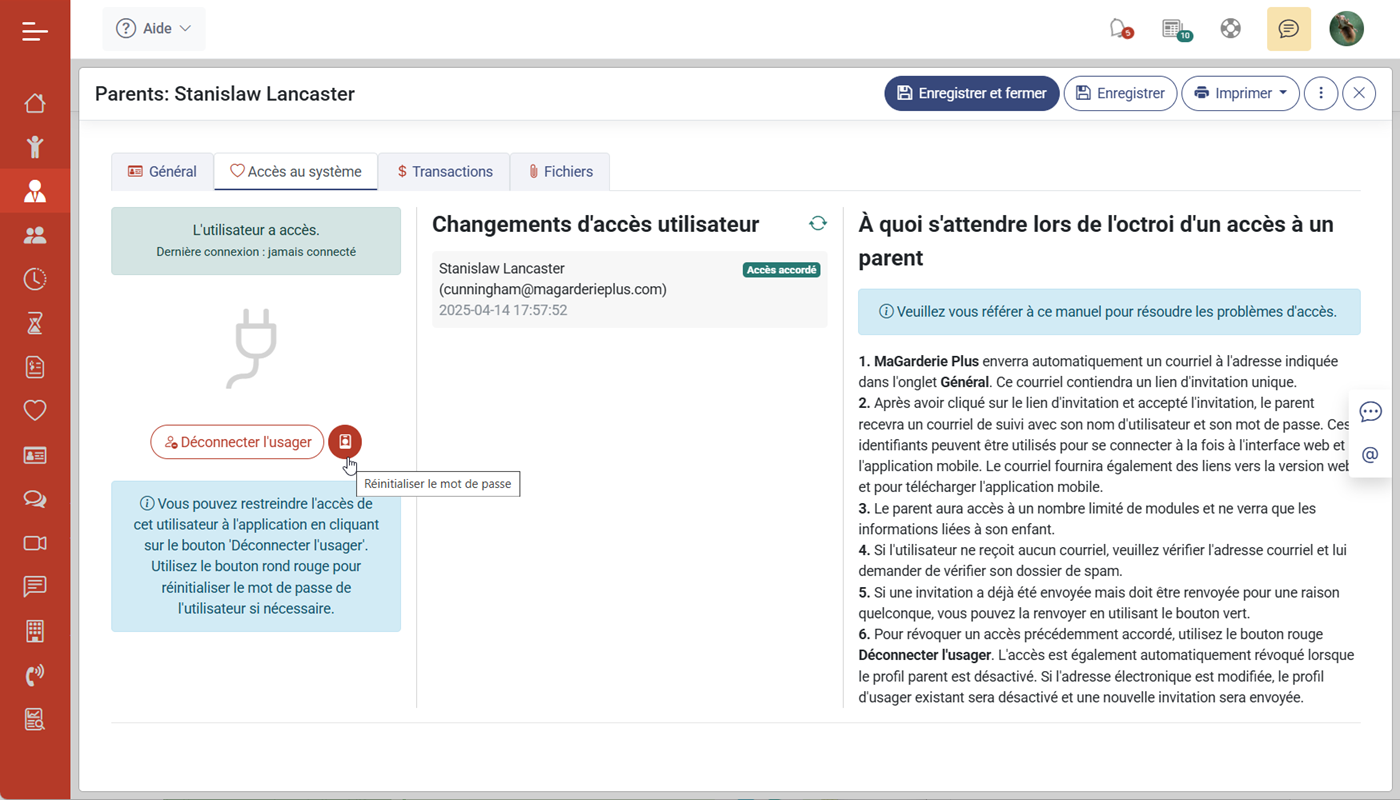Open the report search icon in the sidebar

35,719
